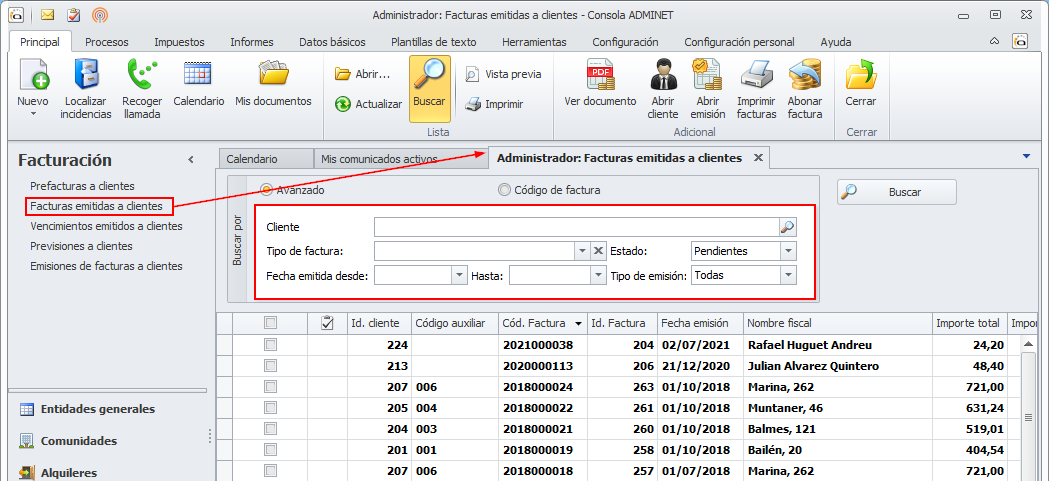Click the Abrir cliente icon
This screenshot has height=481, width=1049.
[x=663, y=74]
